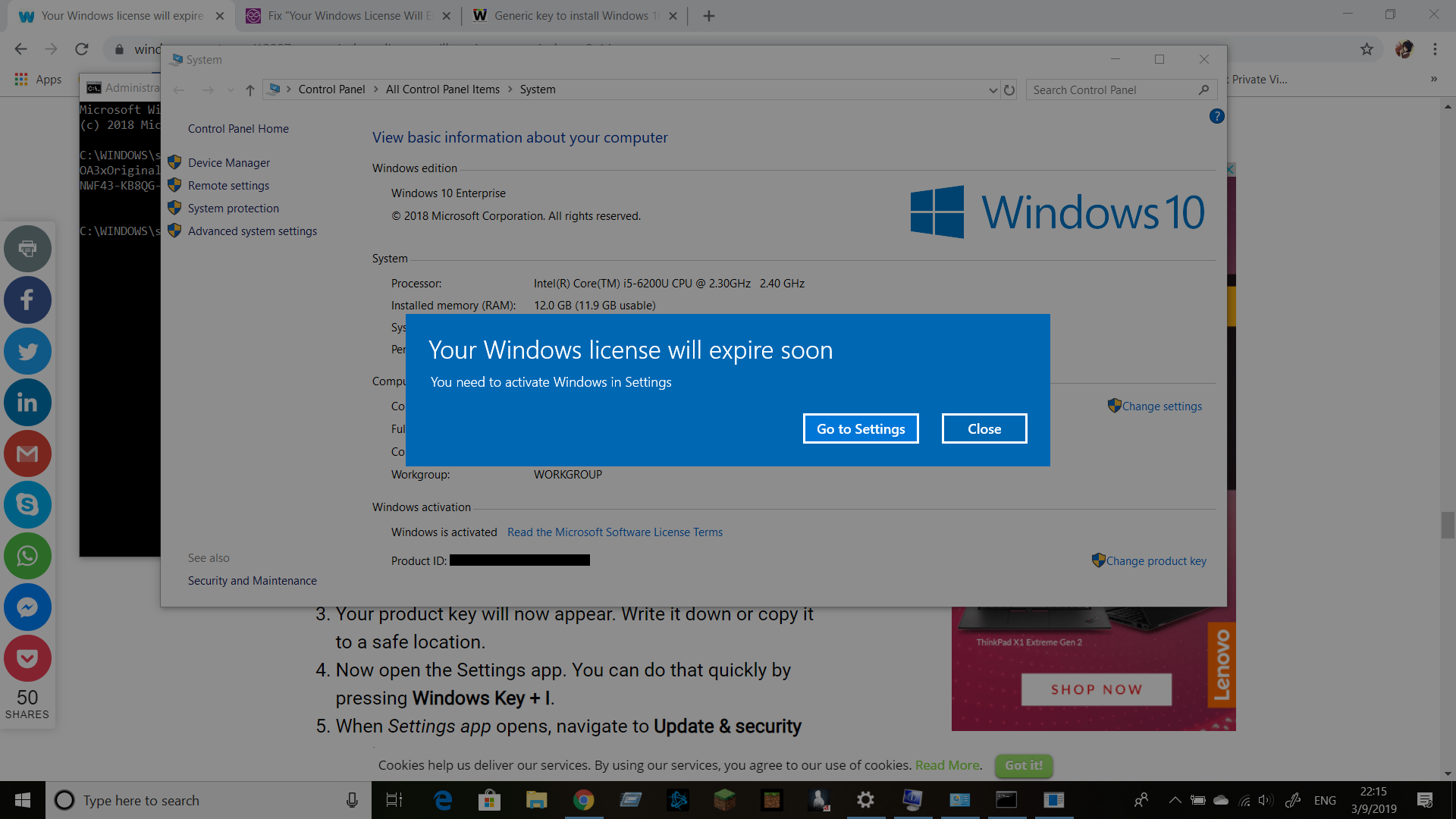Viewport: 1456px width, 819px height.
Task: Close the license expiry dialog
Action: (x=984, y=428)
